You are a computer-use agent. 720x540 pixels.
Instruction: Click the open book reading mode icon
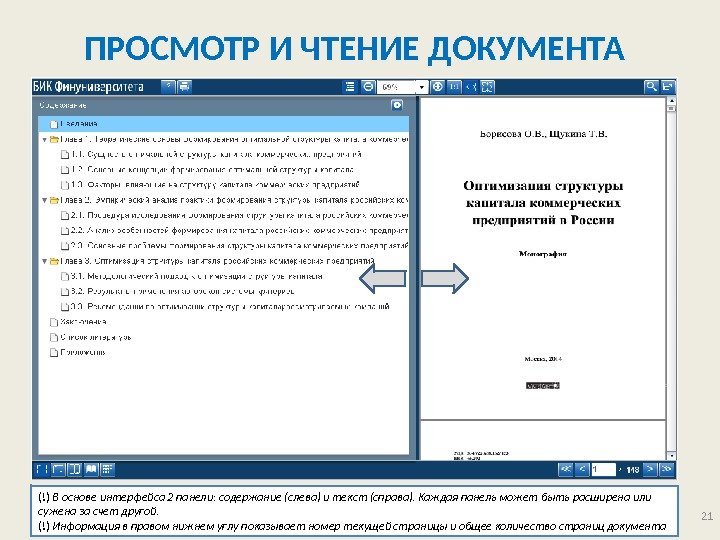pyautogui.click(x=91, y=469)
